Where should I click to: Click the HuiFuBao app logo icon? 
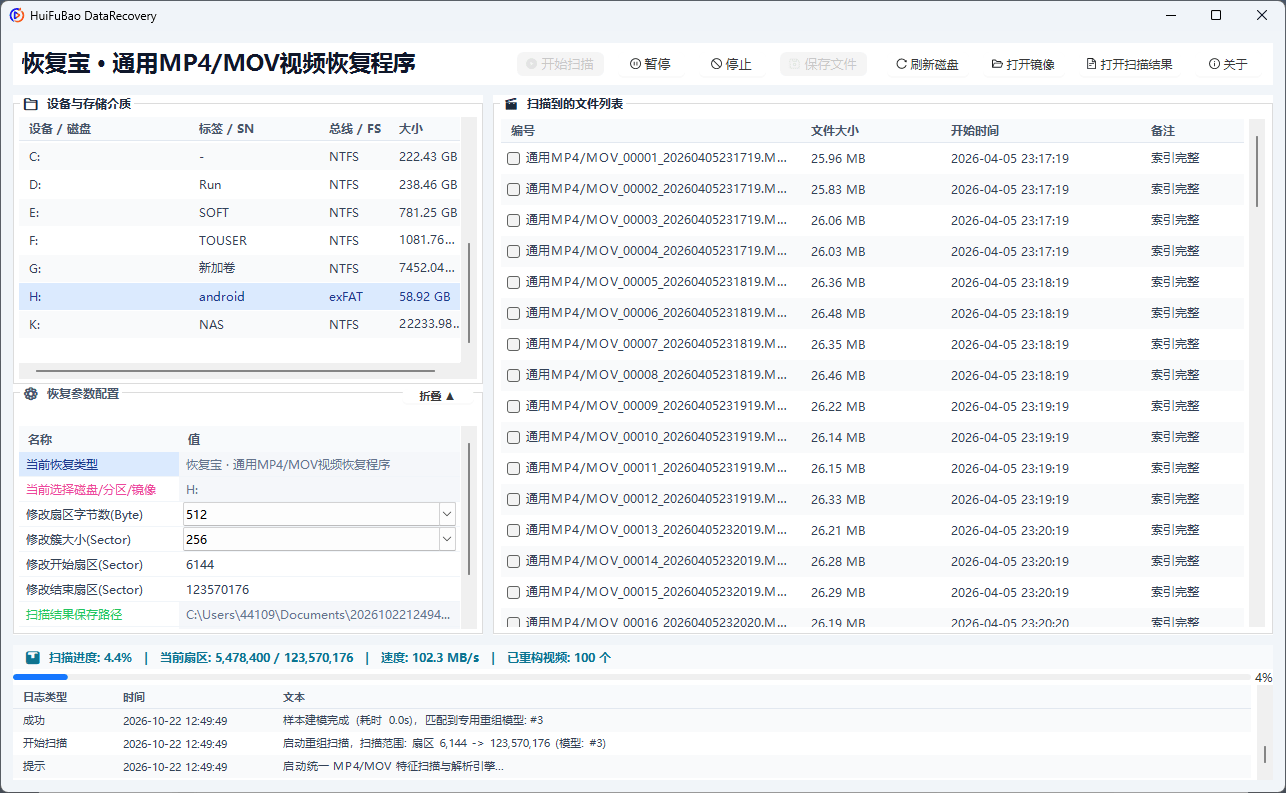[17, 16]
